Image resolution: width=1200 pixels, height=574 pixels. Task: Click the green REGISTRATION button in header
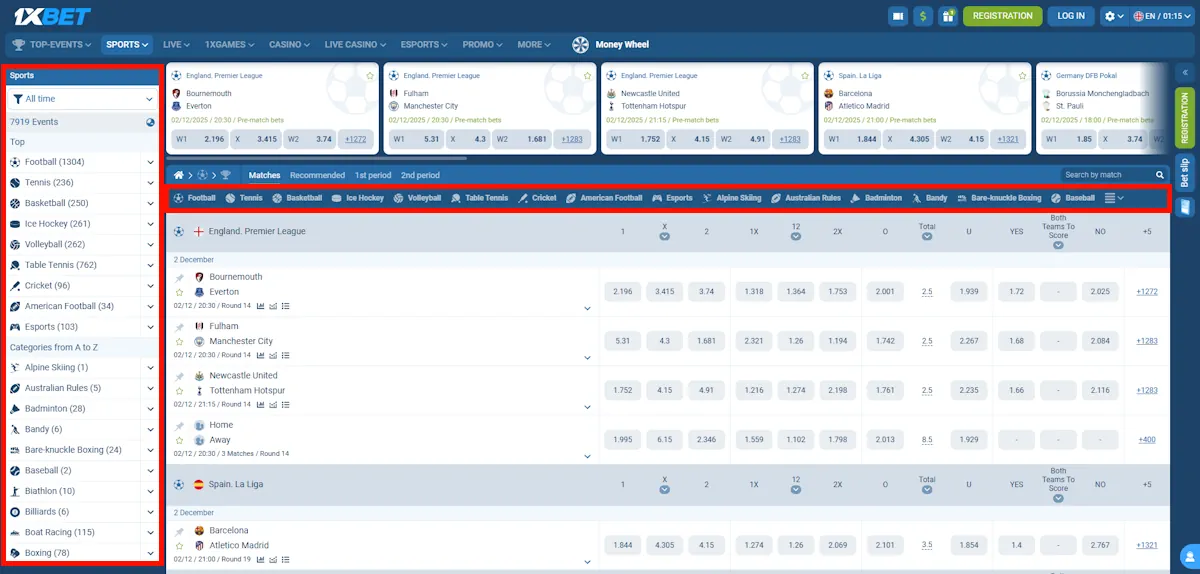click(x=1002, y=16)
